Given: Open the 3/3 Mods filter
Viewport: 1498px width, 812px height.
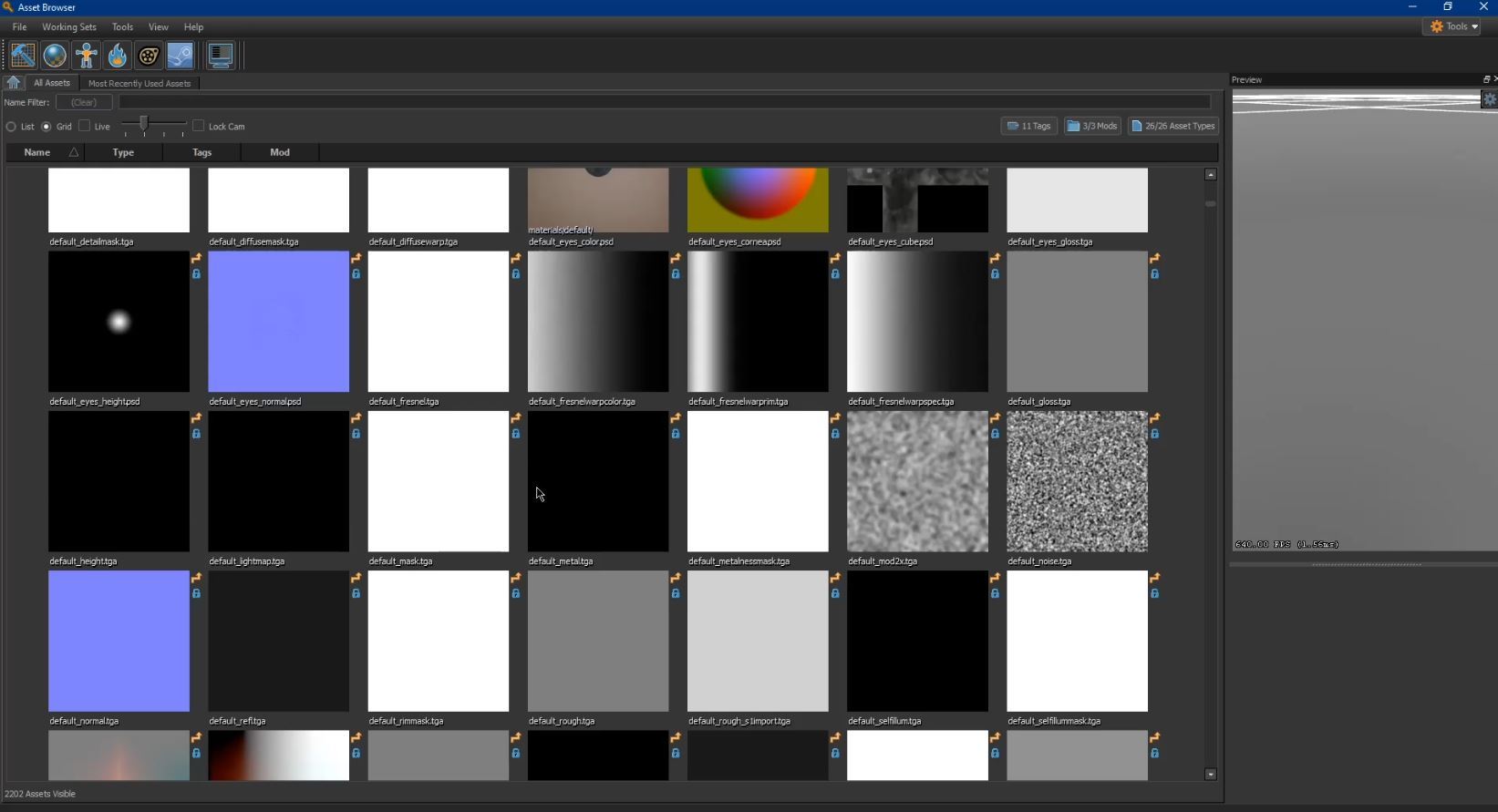Looking at the screenshot, I should (1092, 126).
